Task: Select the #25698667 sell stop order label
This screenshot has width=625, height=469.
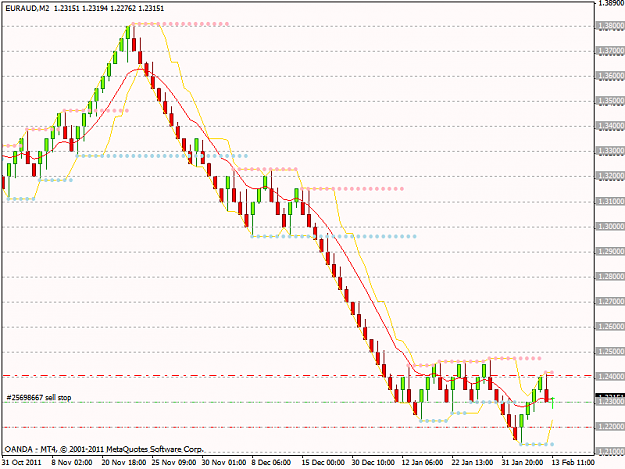Action: pos(39,398)
